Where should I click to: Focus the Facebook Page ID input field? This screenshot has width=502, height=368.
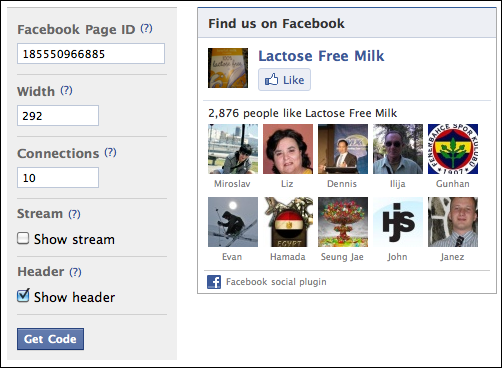point(91,53)
